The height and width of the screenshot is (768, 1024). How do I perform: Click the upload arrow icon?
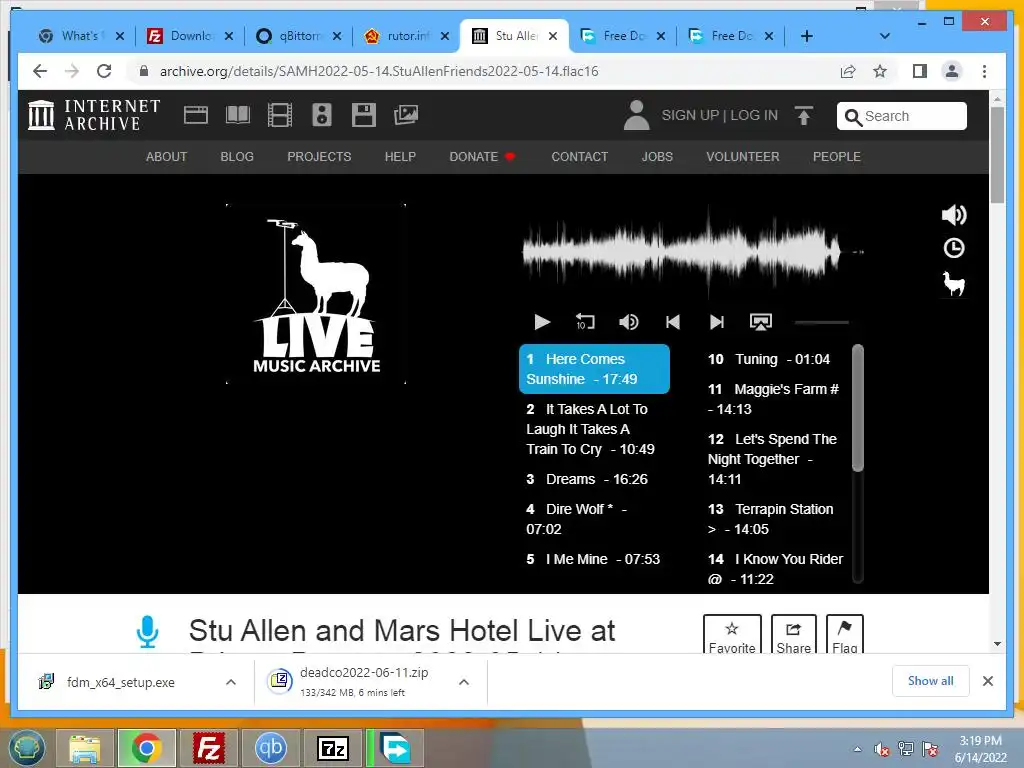pyautogui.click(x=804, y=116)
